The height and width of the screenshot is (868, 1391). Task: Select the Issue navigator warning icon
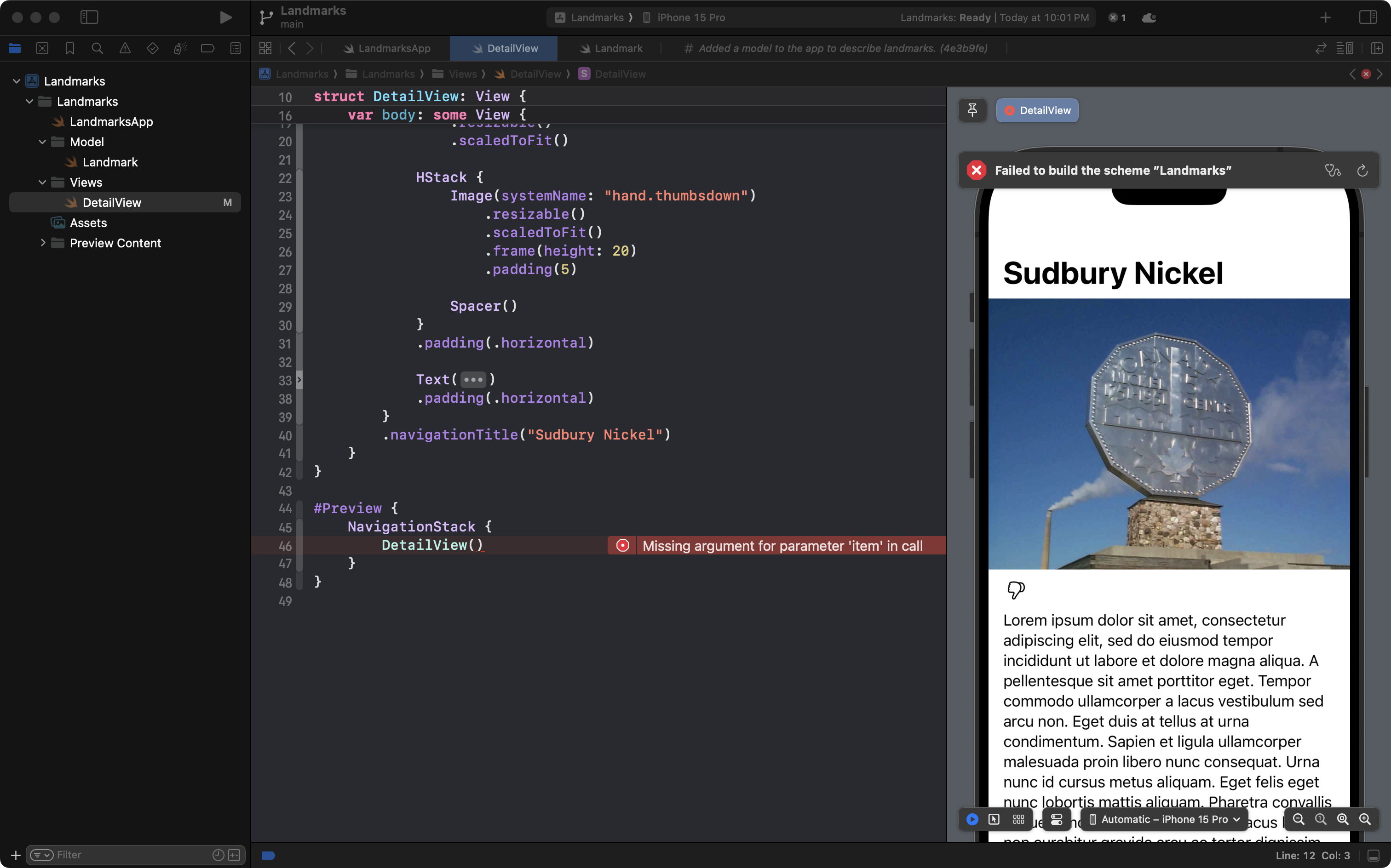click(x=125, y=48)
